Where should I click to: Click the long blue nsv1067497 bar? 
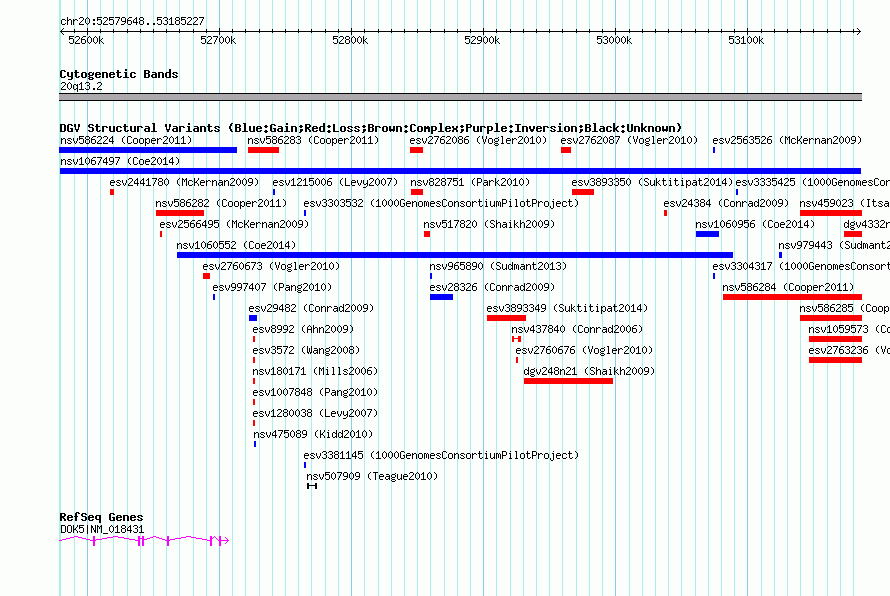(x=460, y=171)
